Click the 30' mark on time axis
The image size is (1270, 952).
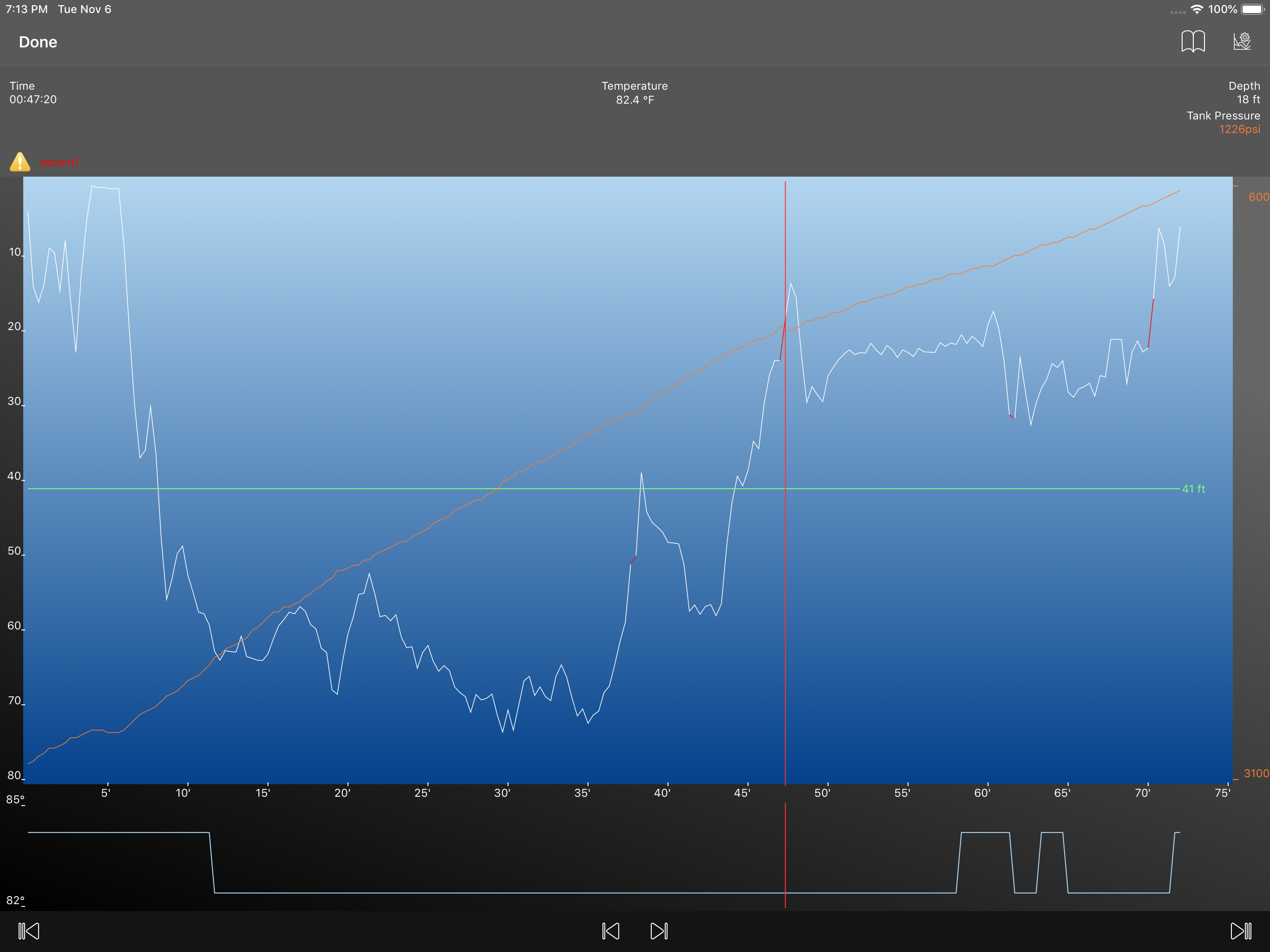tap(502, 793)
